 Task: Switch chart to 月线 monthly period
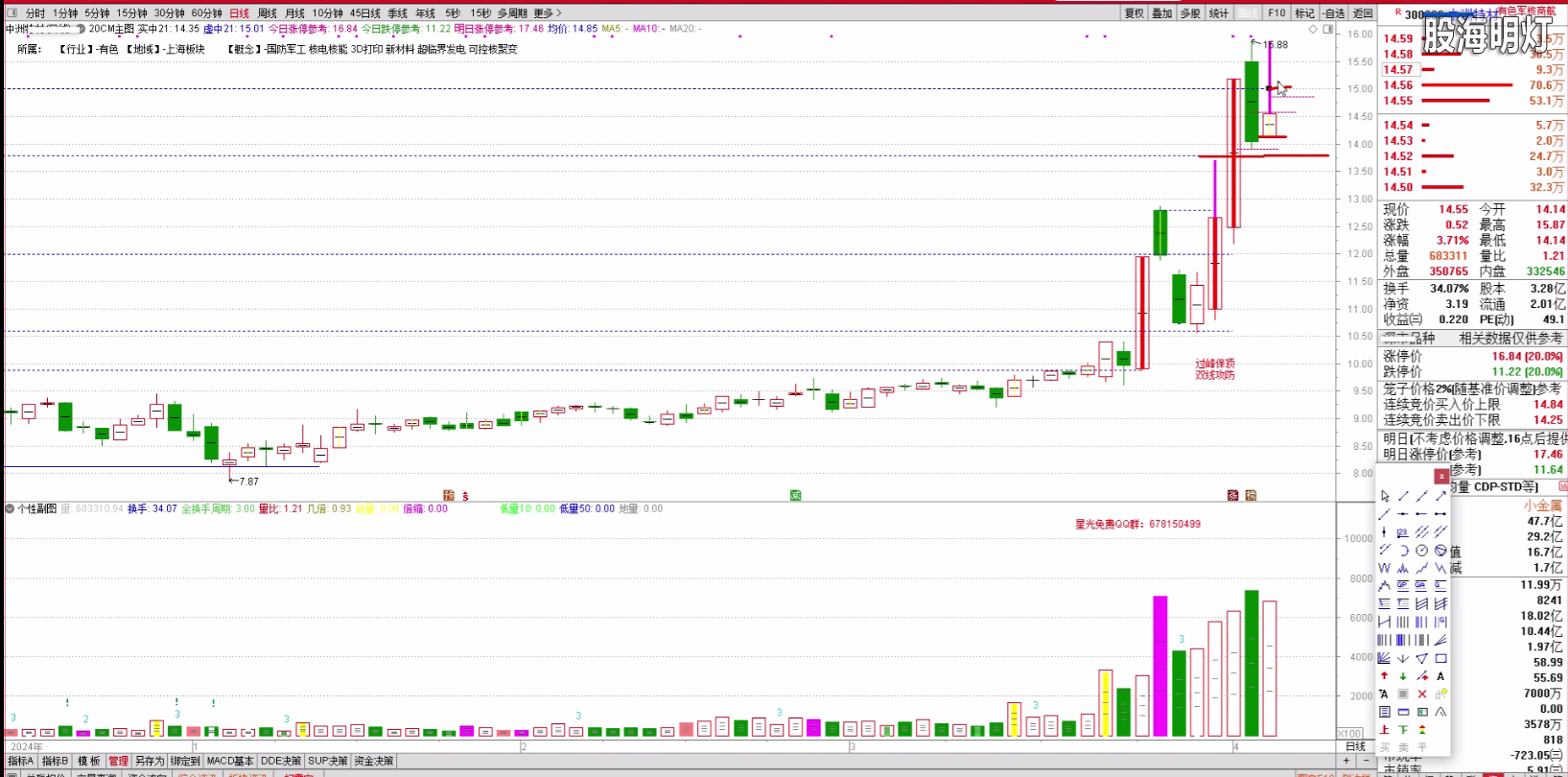(295, 13)
